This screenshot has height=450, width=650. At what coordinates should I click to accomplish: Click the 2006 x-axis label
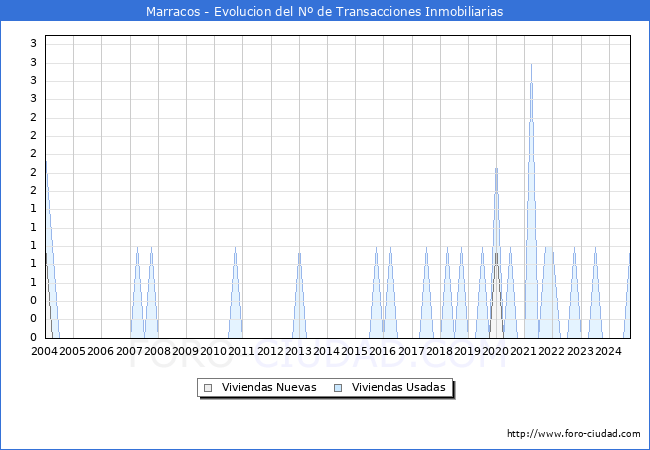101,351
